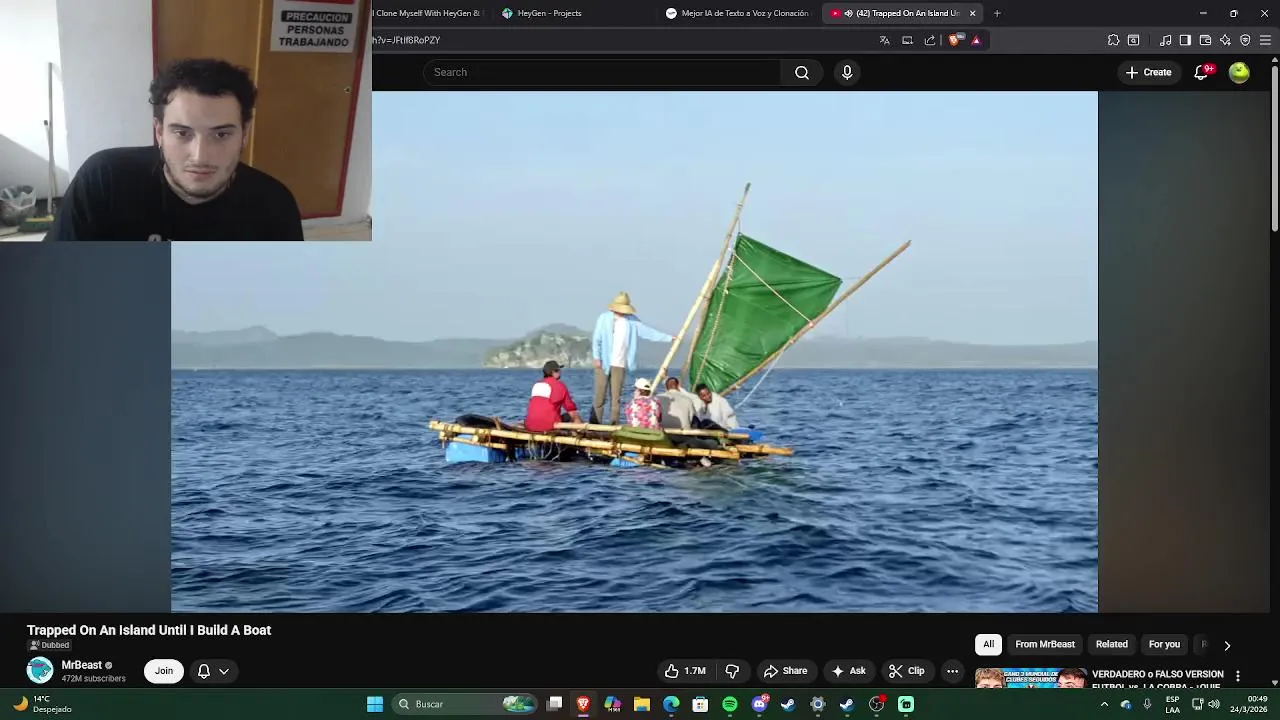The width and height of the screenshot is (1280, 720).
Task: Open the MrBeast channel avatar
Action: click(x=40, y=670)
